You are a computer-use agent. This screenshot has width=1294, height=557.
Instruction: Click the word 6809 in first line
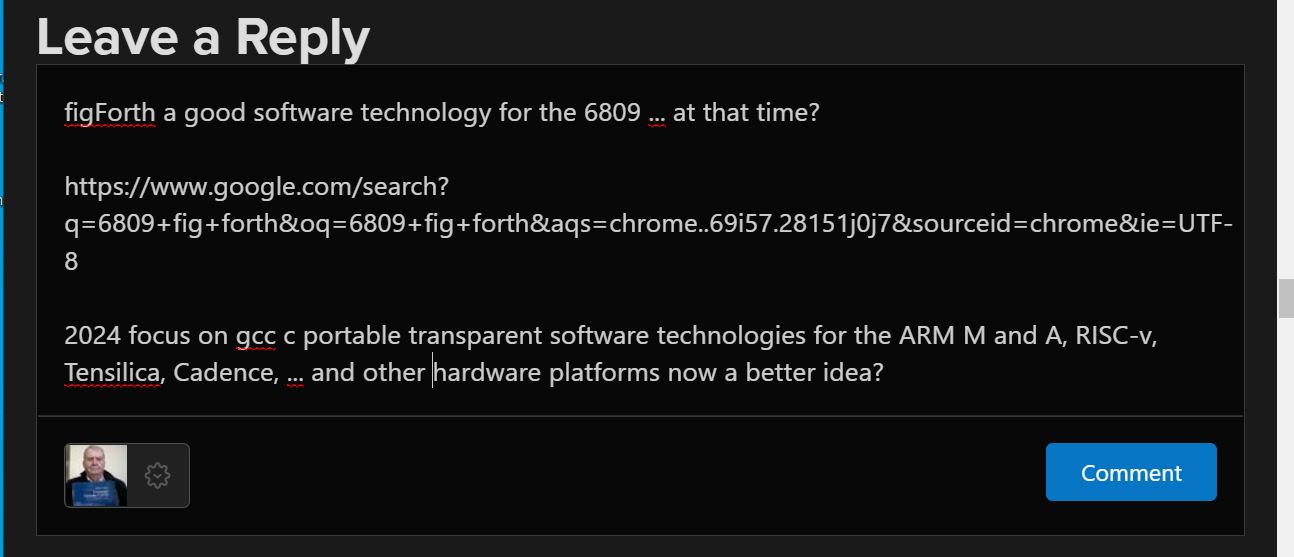pyautogui.click(x=612, y=112)
